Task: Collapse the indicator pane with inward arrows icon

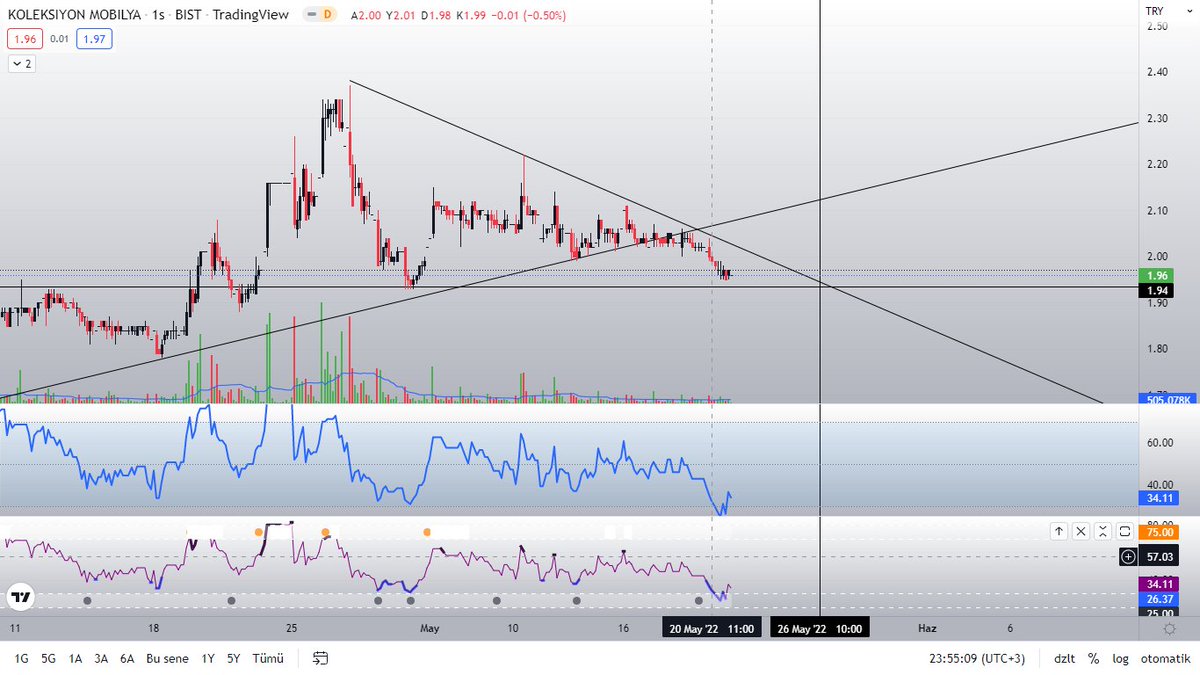Action: (x=1102, y=532)
